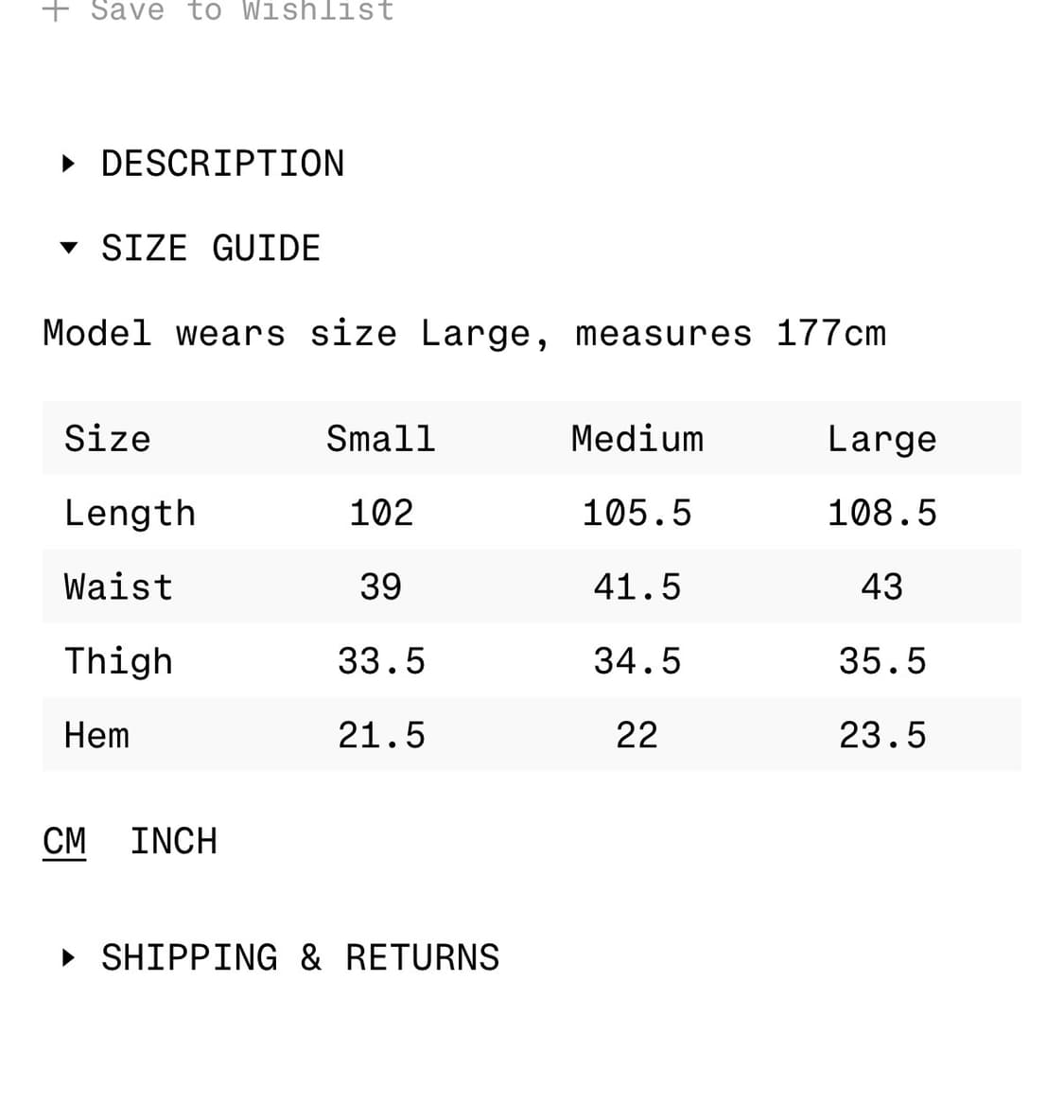Click the Length row label
The width and height of the screenshot is (1064, 1120).
(x=130, y=513)
